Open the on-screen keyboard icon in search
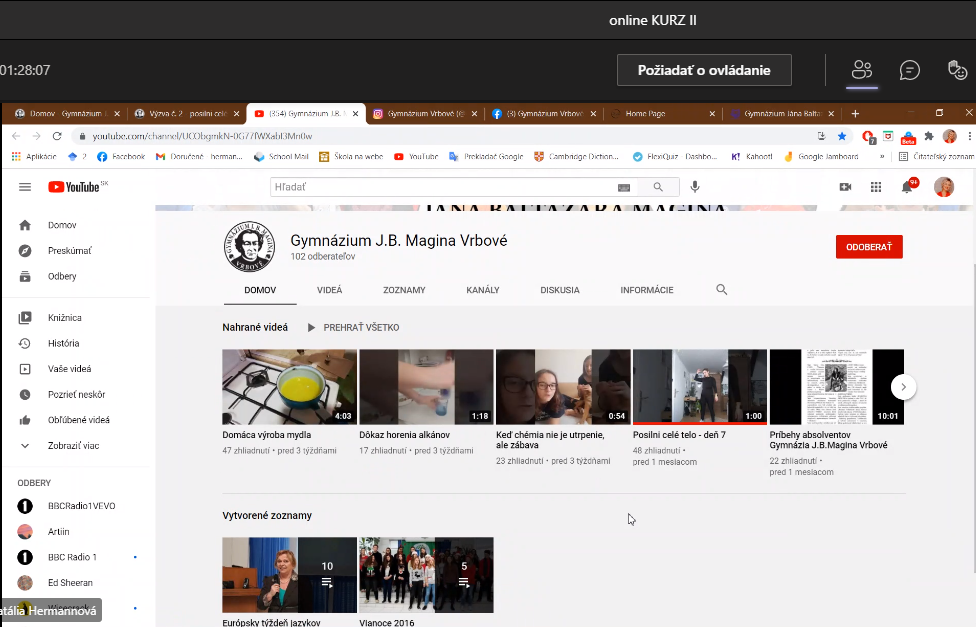This screenshot has width=976, height=627. (624, 187)
